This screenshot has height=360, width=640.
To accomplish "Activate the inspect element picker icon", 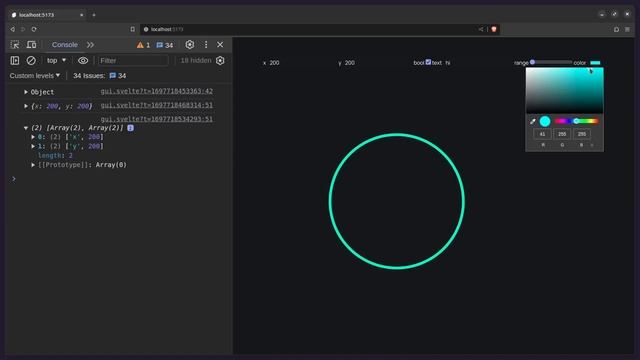I will click(15, 44).
